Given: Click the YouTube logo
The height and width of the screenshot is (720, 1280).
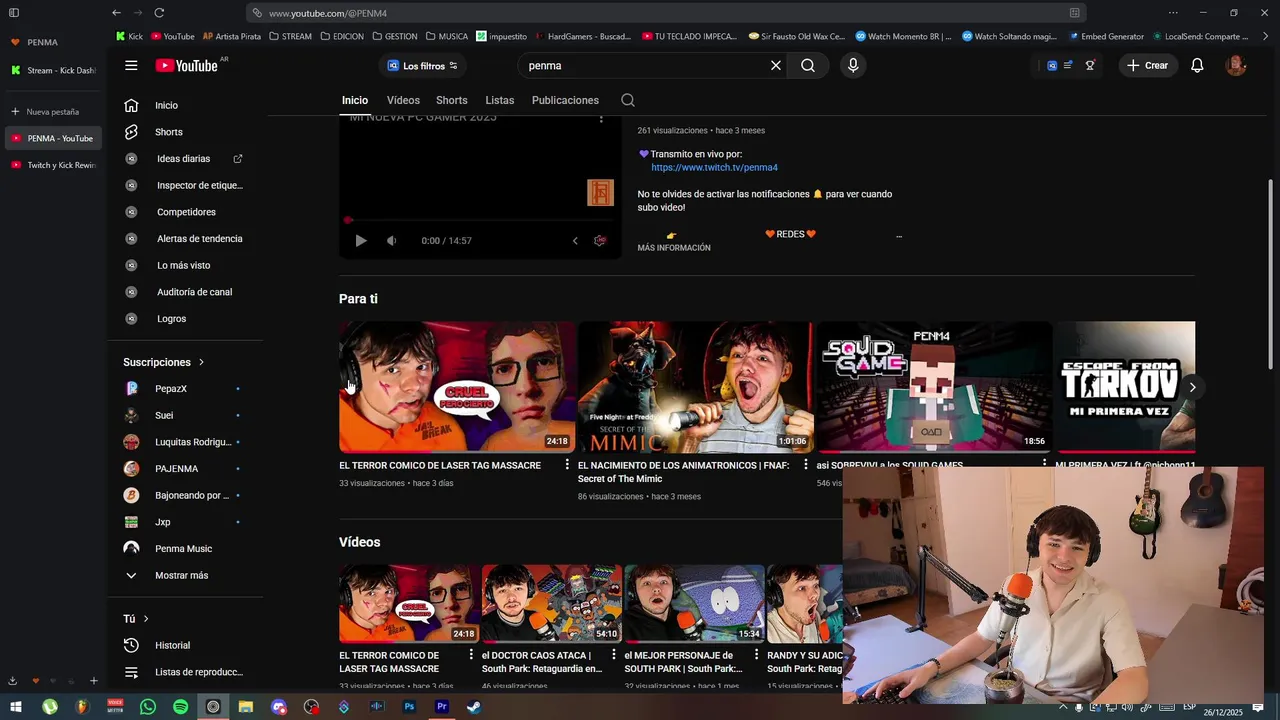Looking at the screenshot, I should [187, 66].
